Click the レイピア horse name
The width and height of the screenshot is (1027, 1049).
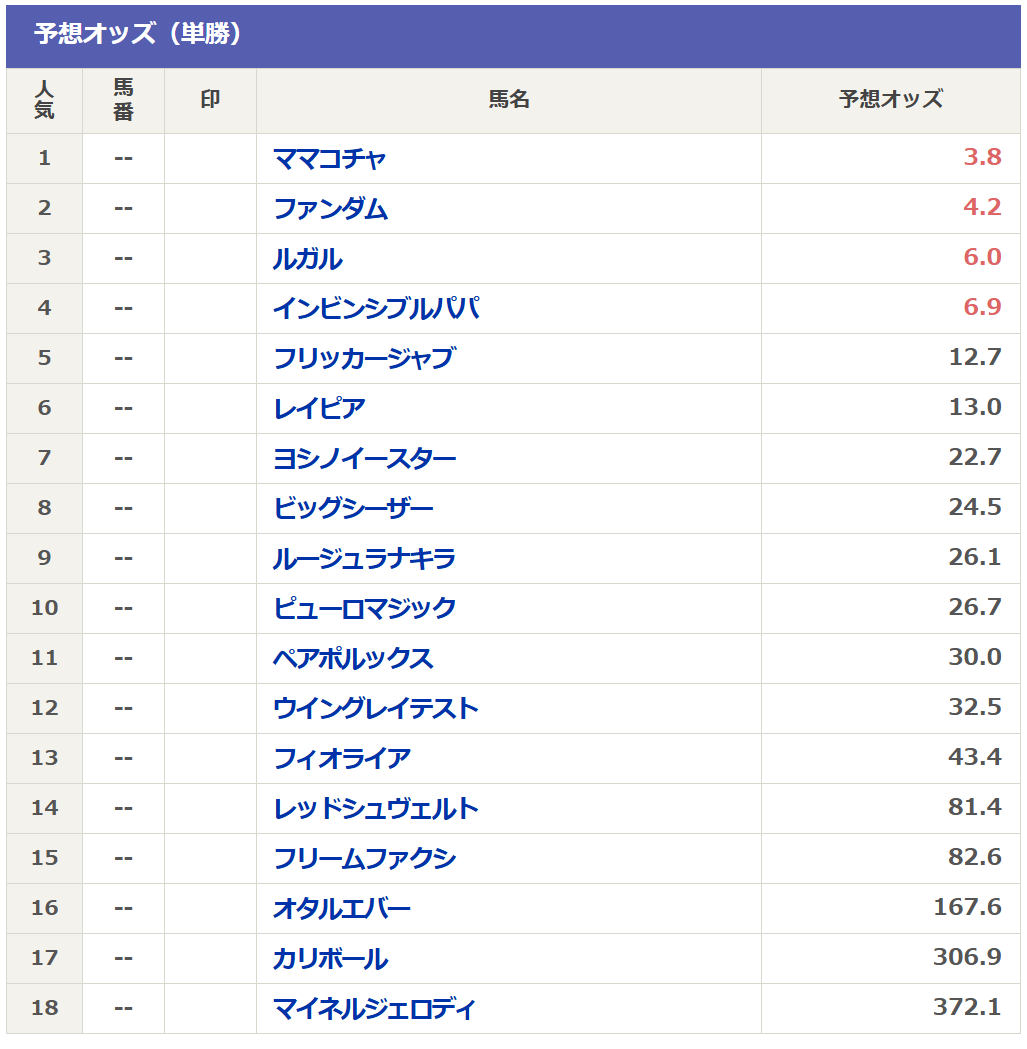coord(319,409)
